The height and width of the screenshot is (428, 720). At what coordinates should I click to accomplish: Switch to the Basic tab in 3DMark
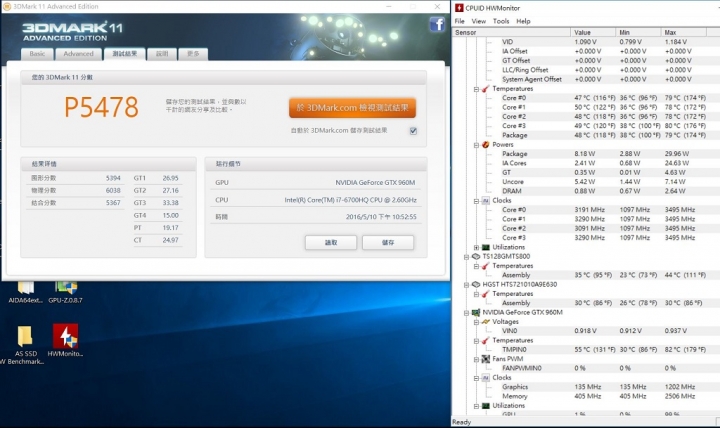point(37,54)
